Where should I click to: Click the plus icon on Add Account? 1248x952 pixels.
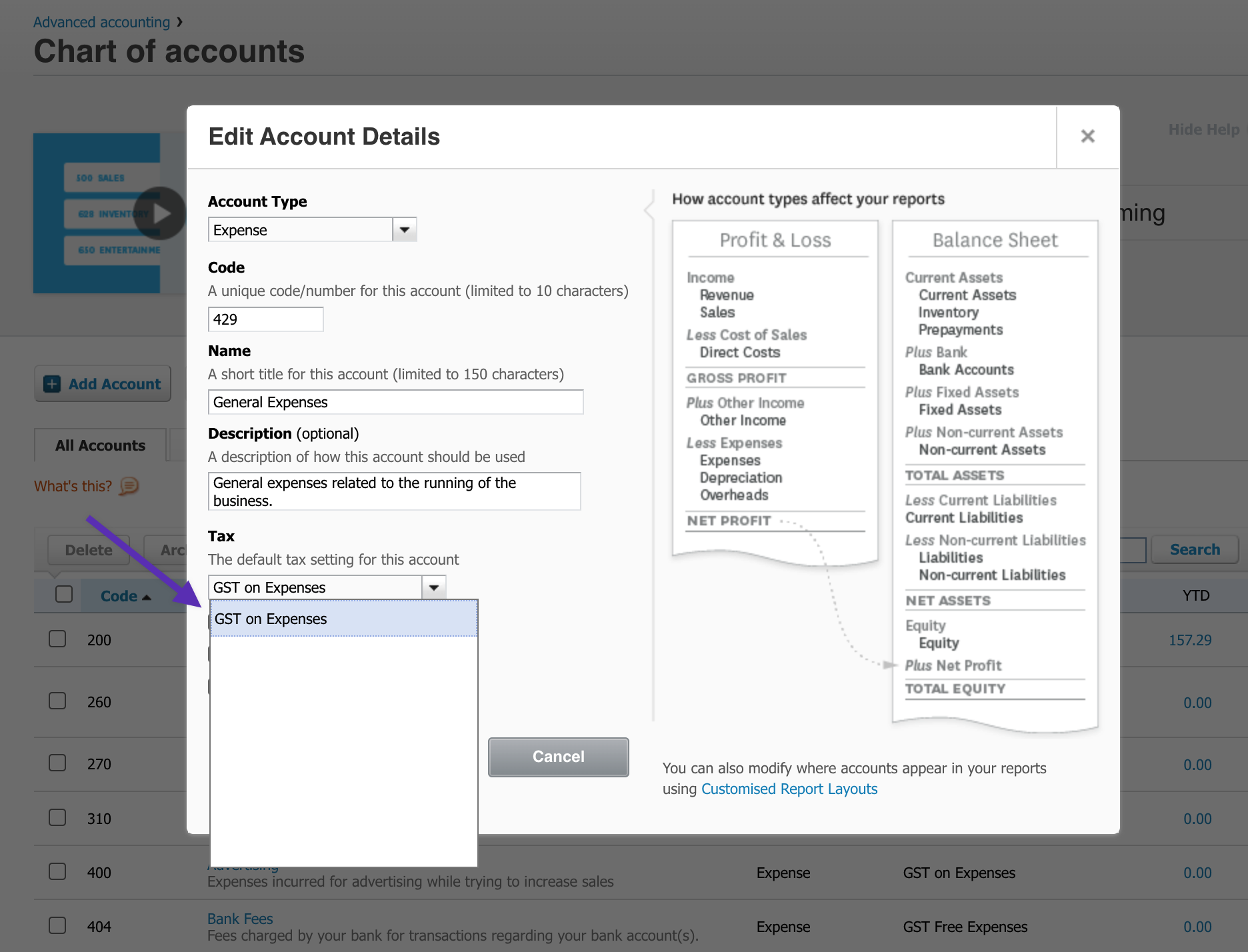click(52, 383)
